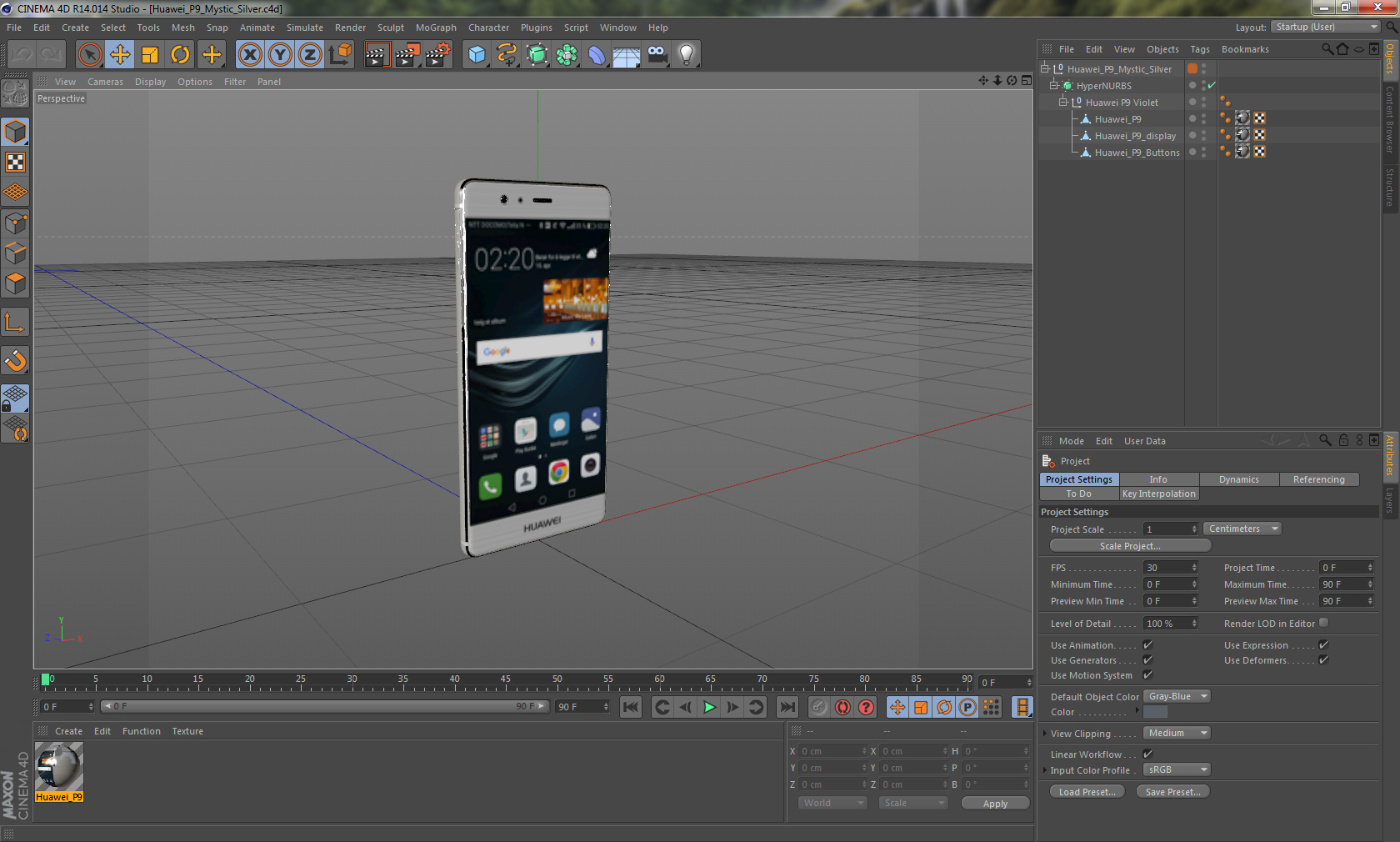Toggle the coordinate system icon
The height and width of the screenshot is (842, 1400).
coord(340,55)
